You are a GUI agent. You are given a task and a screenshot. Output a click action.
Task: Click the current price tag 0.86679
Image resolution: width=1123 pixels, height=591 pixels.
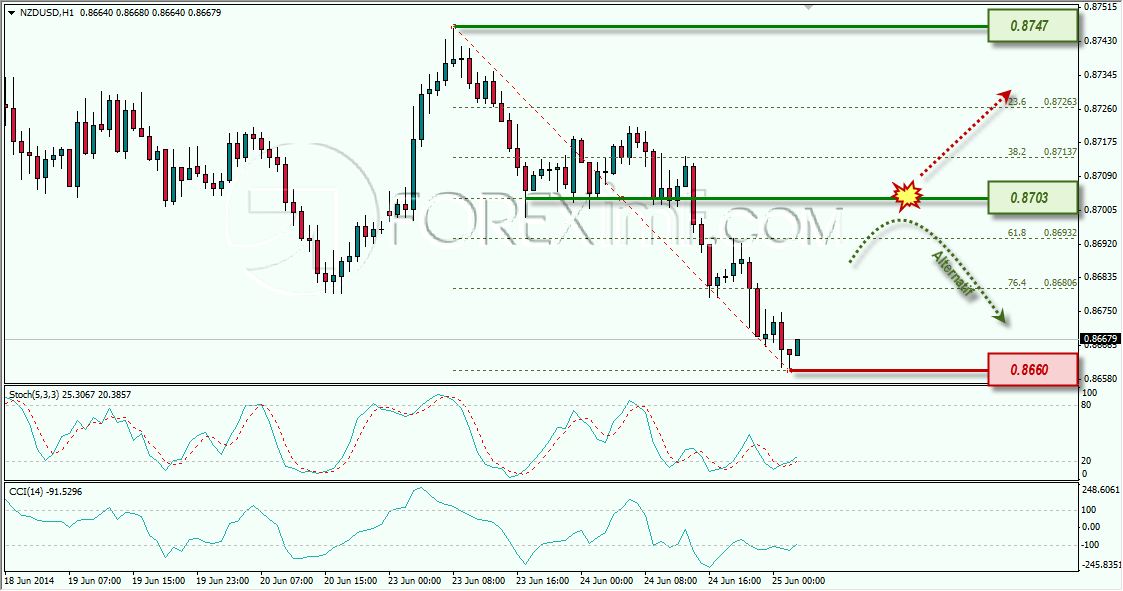(x=1100, y=339)
